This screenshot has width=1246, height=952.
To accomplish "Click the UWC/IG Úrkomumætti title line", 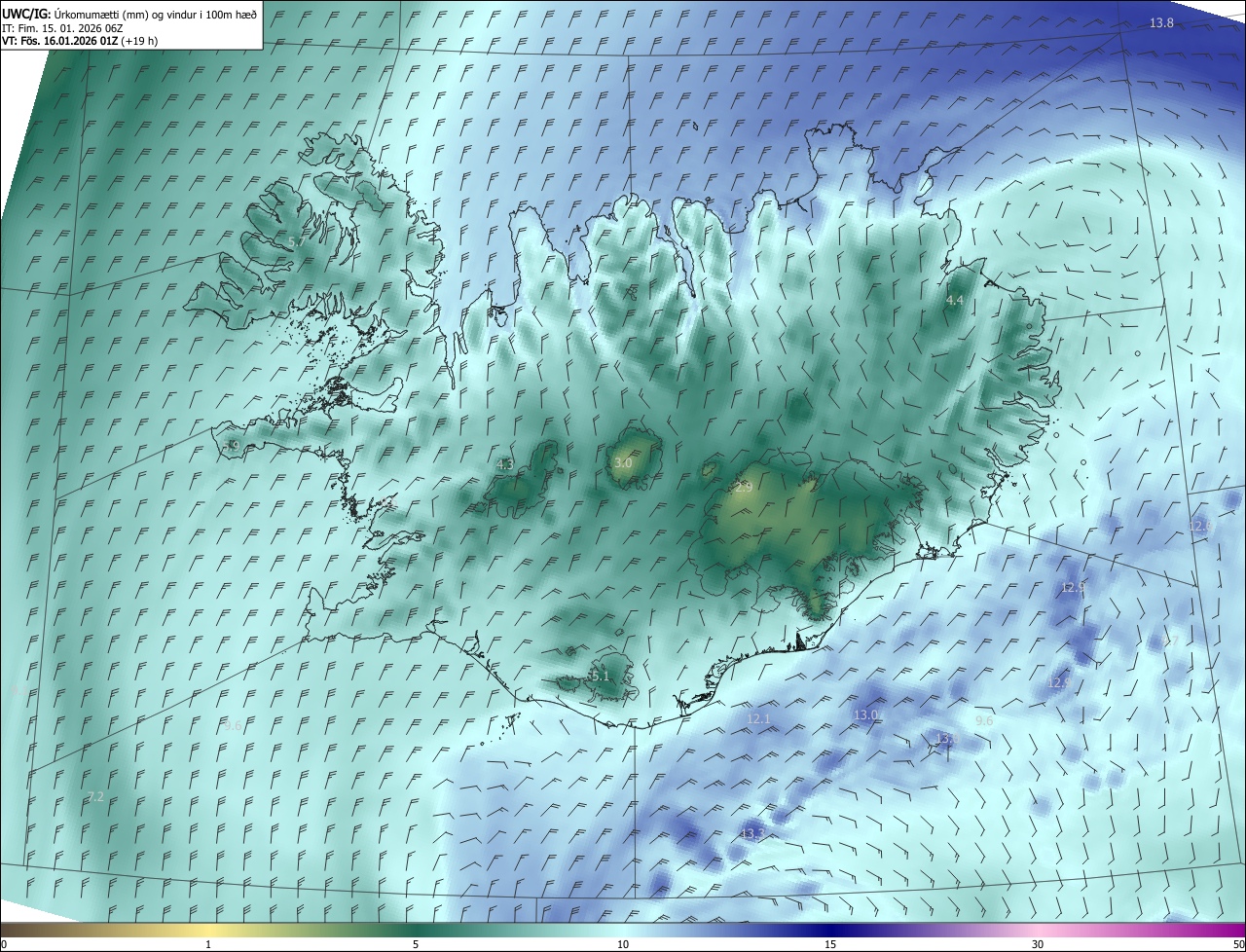I will pos(129,14).
